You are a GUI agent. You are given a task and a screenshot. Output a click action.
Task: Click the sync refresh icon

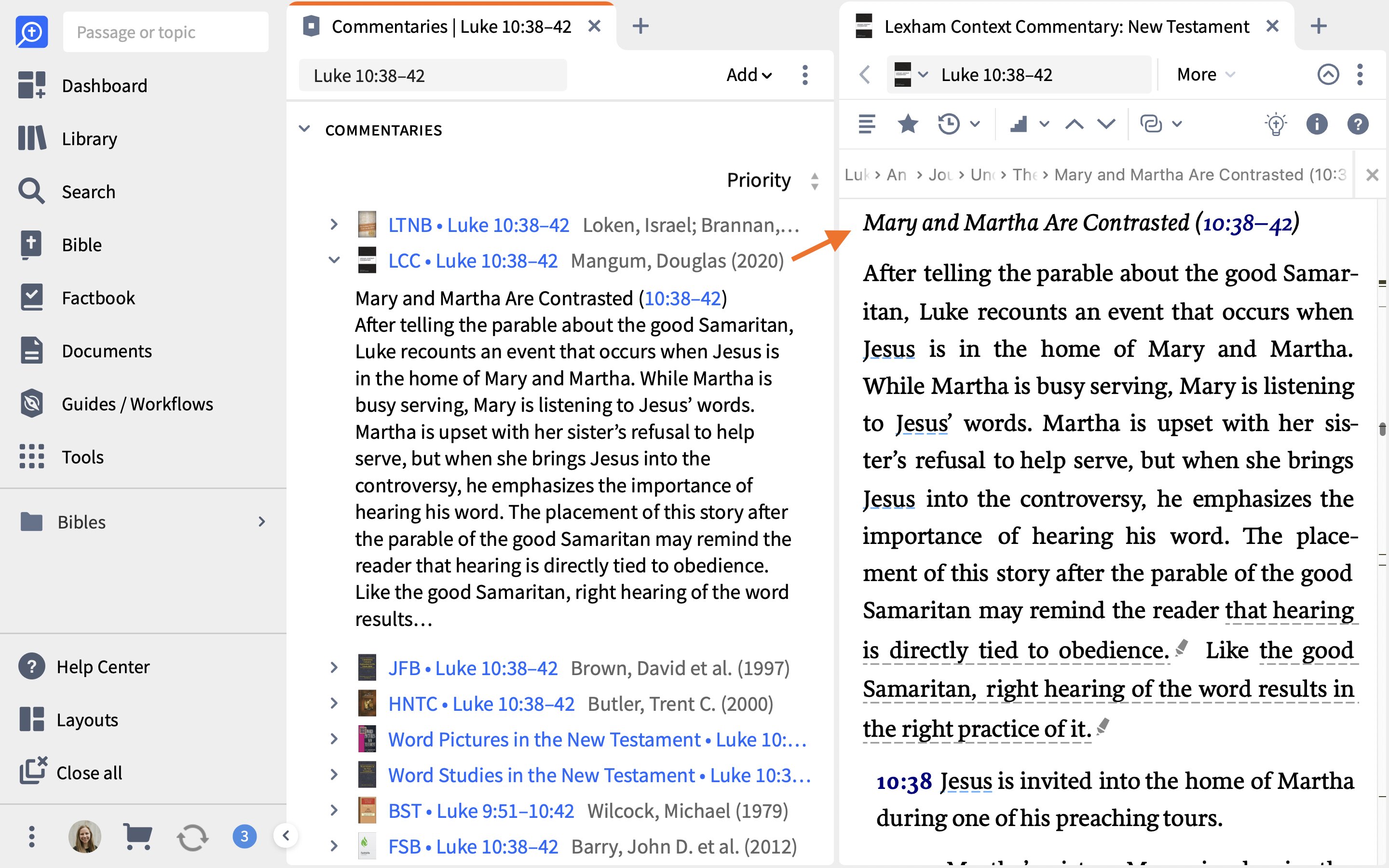pos(192,837)
